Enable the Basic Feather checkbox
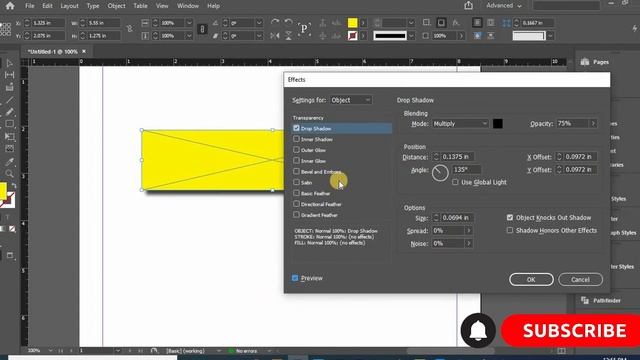 [296, 193]
